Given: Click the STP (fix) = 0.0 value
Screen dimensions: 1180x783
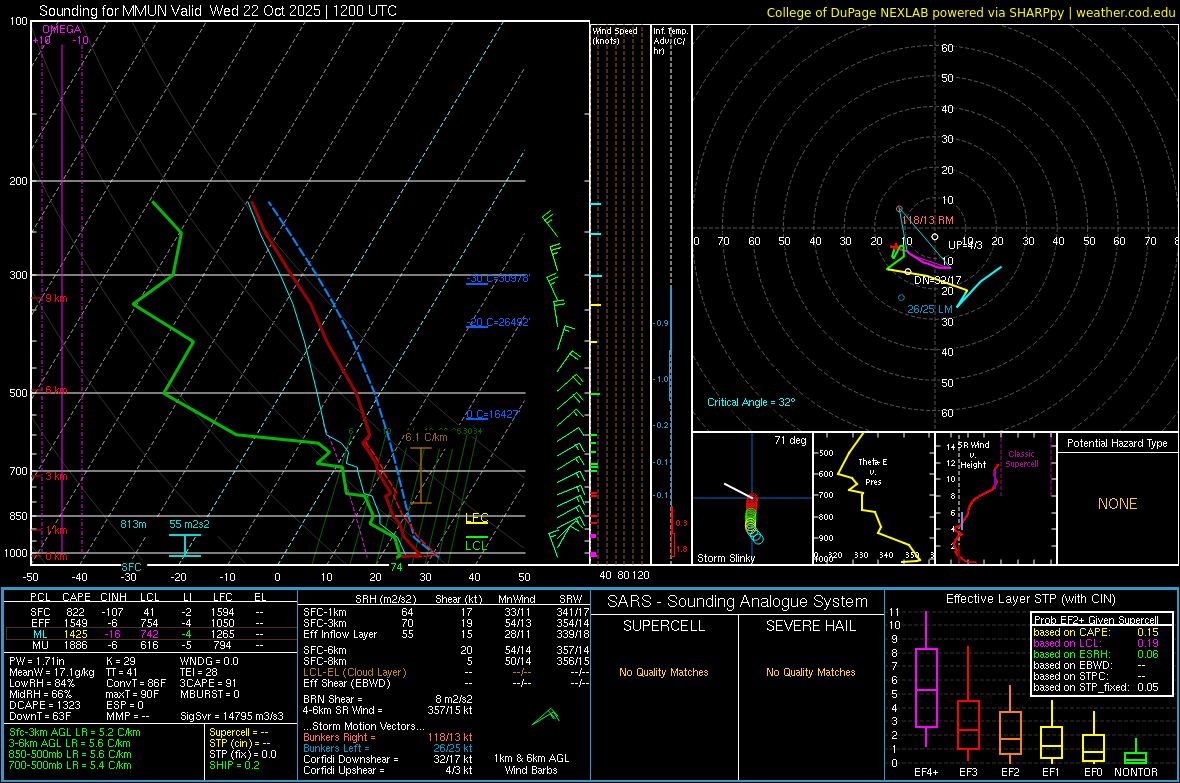Looking at the screenshot, I should click(242, 754).
